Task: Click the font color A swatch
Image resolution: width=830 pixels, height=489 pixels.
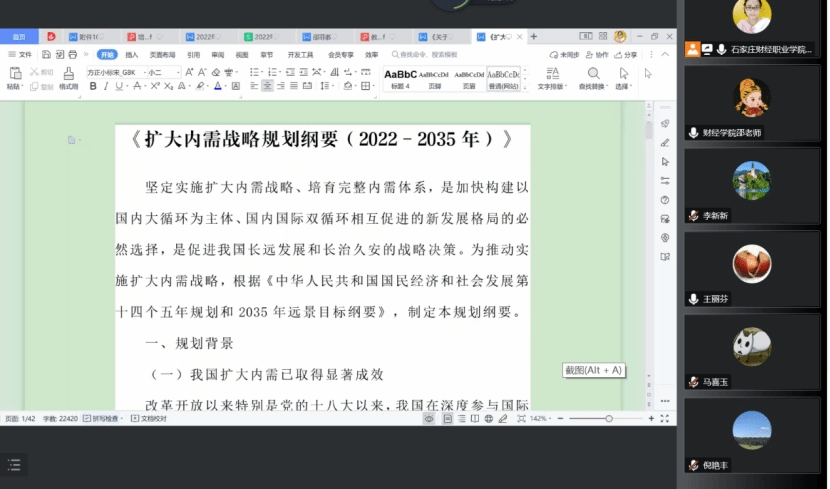Action: coord(218,86)
